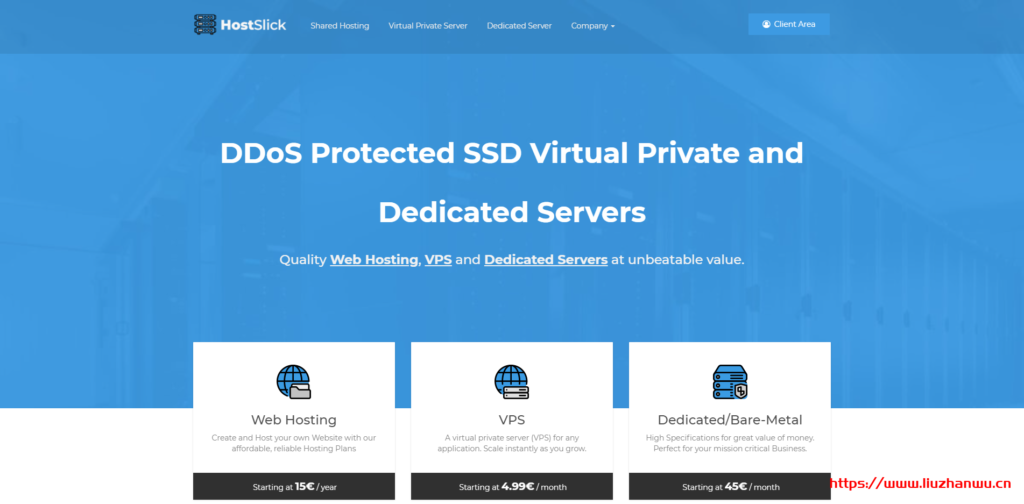Viewport: 1024px width, 504px height.
Task: Click the VPS card title
Action: tap(511, 420)
